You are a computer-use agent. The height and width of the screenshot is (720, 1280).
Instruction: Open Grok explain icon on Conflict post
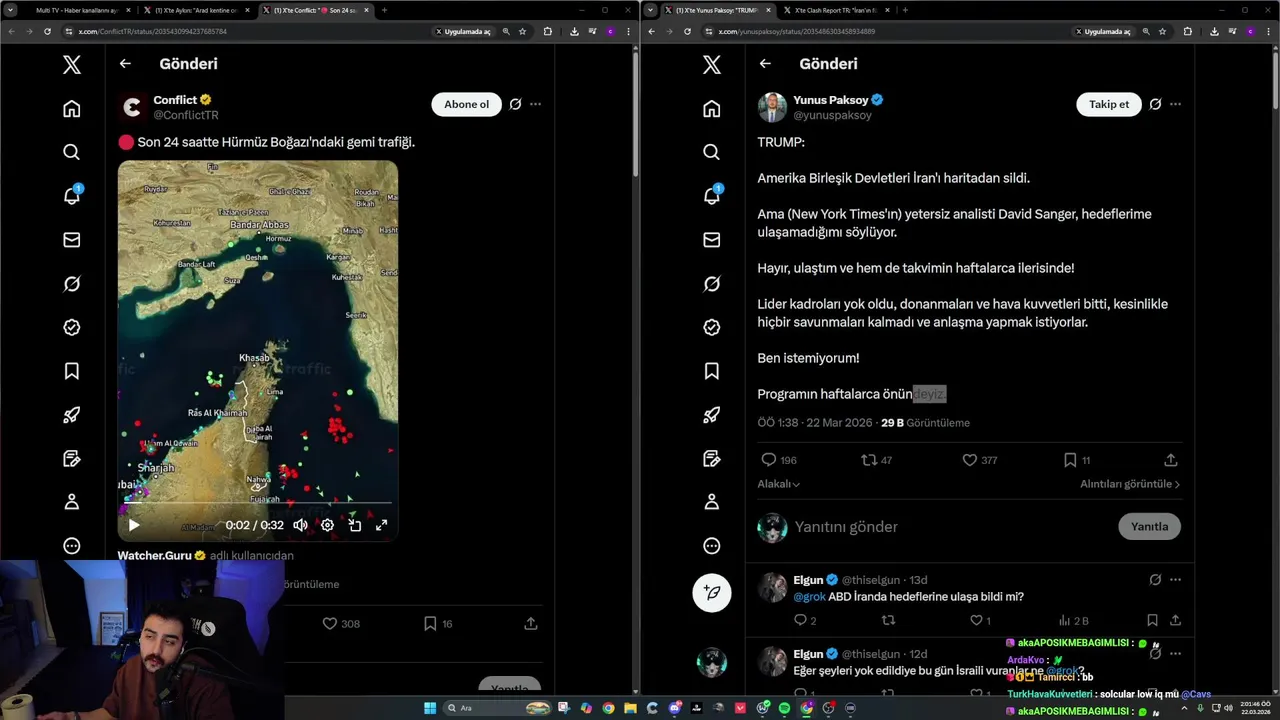tap(515, 104)
